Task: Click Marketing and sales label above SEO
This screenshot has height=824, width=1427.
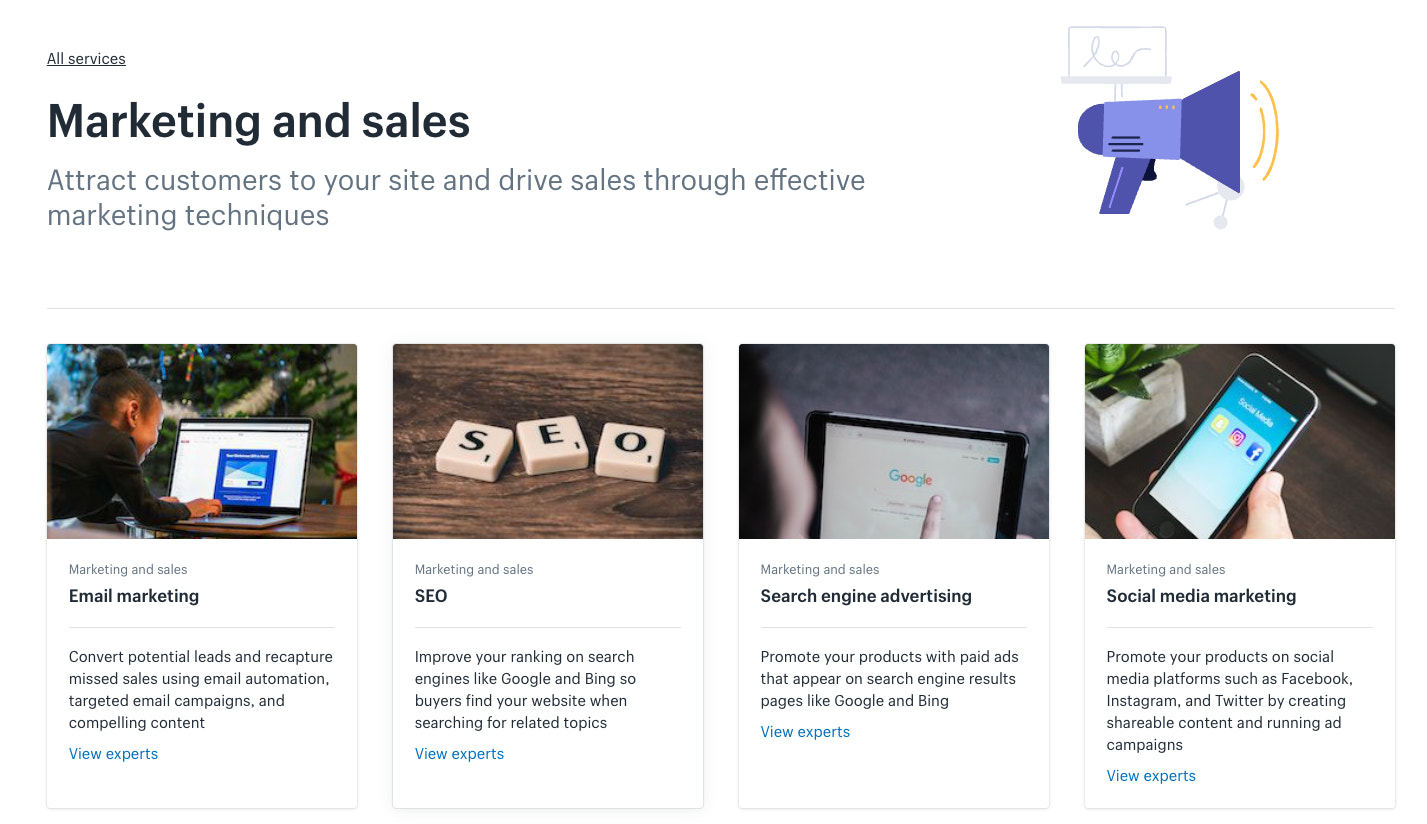Action: click(474, 570)
